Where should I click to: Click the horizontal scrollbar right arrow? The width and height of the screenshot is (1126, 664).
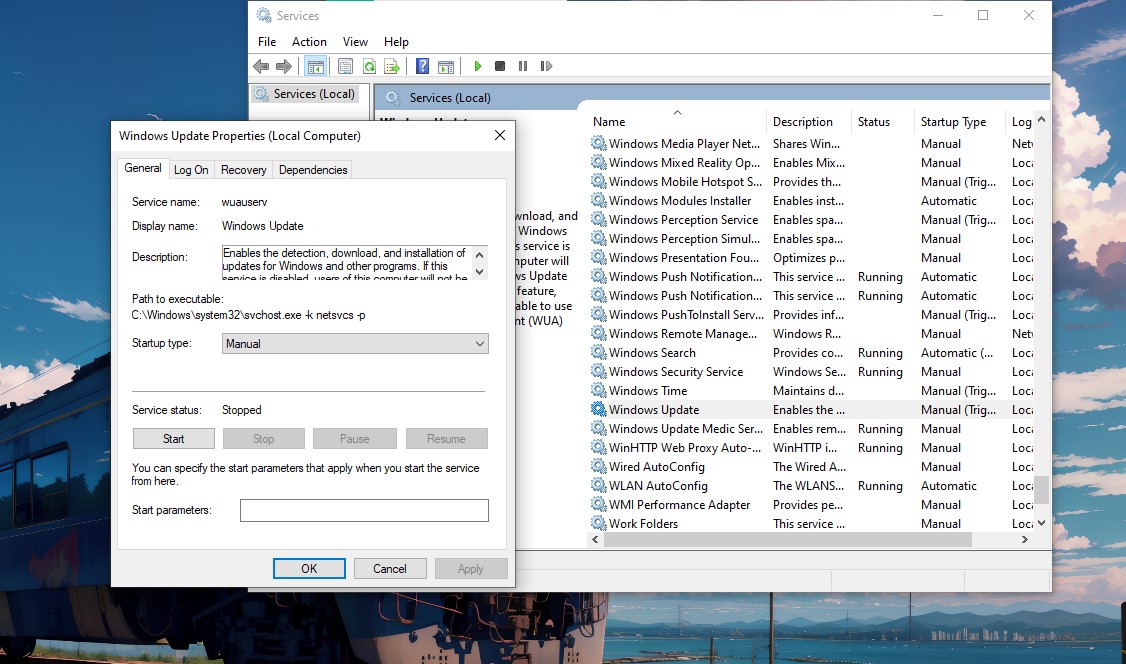(x=1025, y=539)
